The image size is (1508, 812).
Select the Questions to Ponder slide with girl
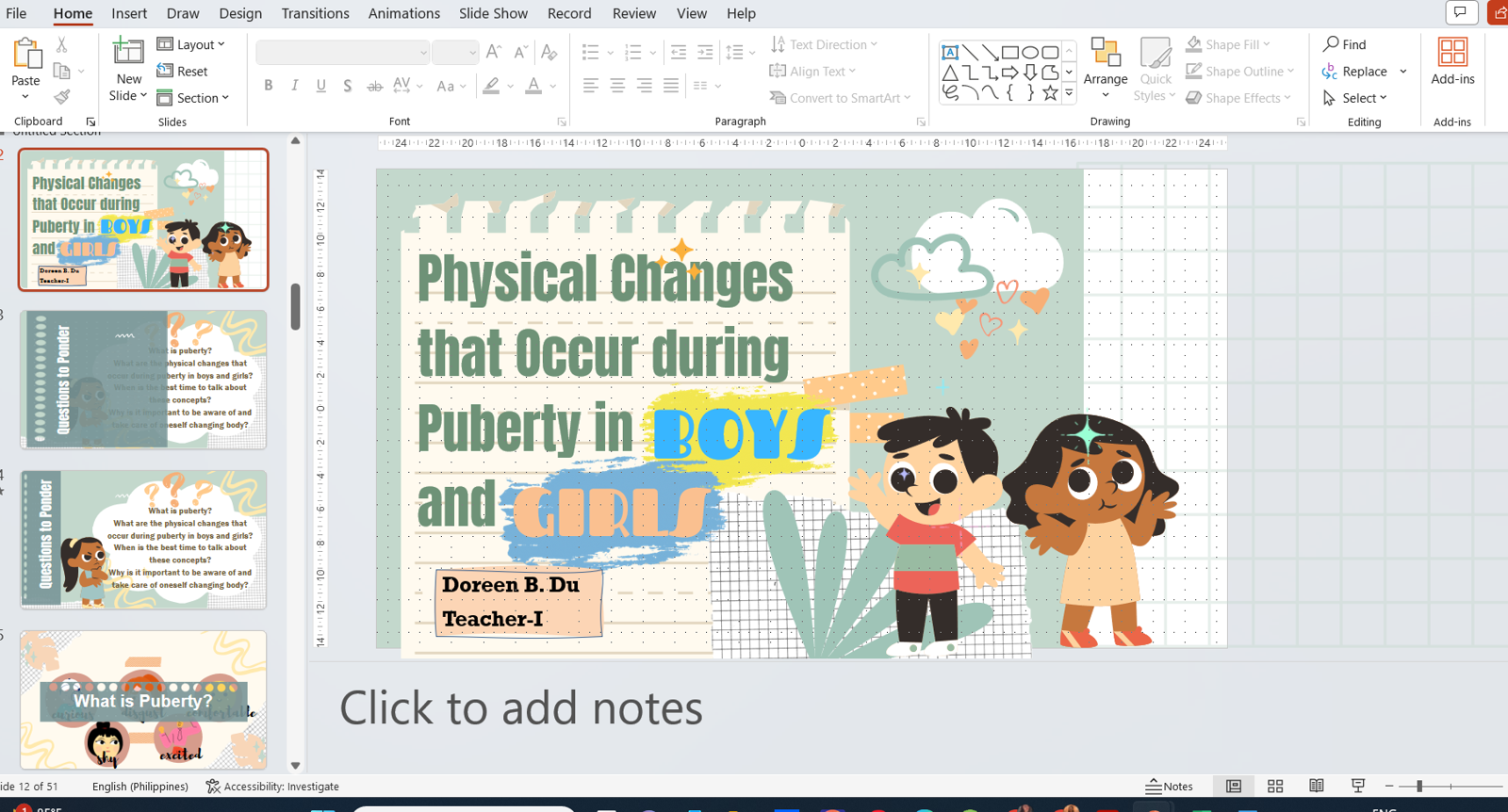click(x=143, y=540)
